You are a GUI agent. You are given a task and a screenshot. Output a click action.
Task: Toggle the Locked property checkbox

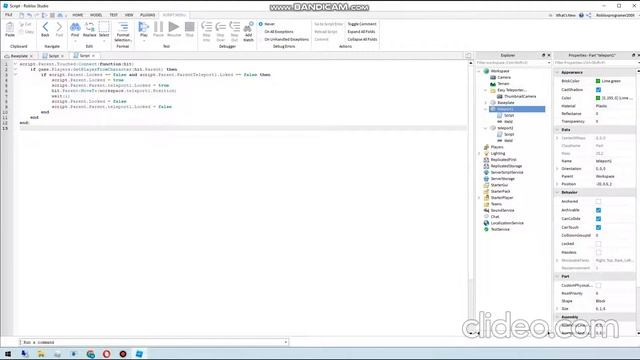(598, 244)
